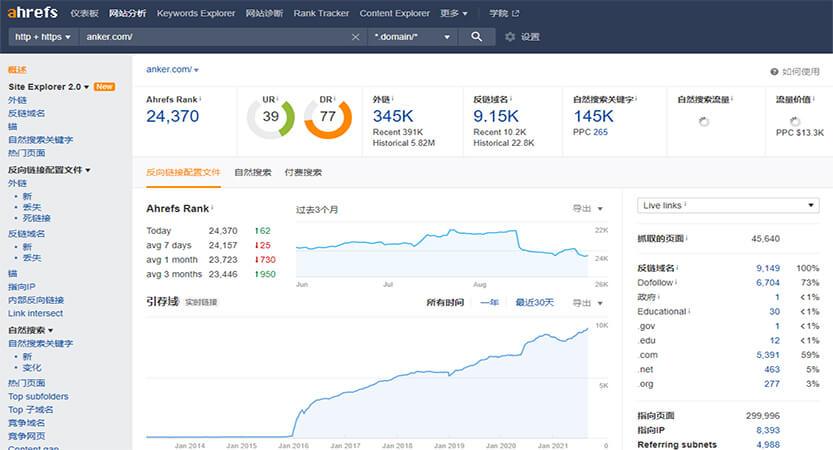The width and height of the screenshot is (833, 450).
Task: Open 指向IP in sidebar
Action: click(22, 287)
